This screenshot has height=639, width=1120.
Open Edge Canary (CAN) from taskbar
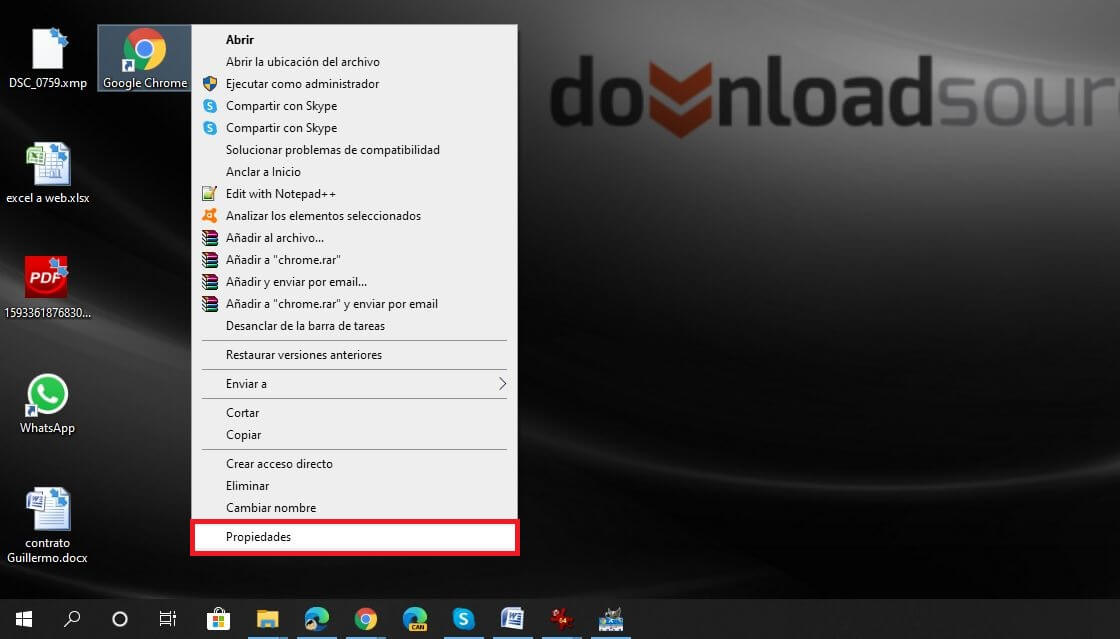(414, 619)
